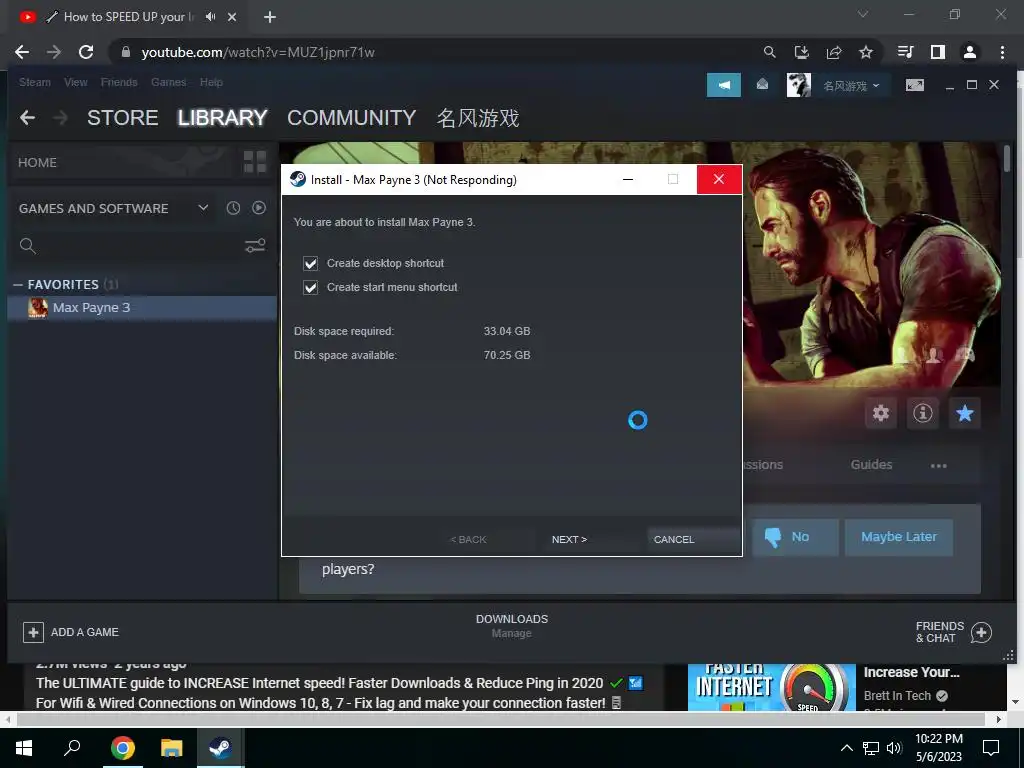Screen dimensions: 1024x768
Task: Switch to the LIBRARY tab
Action: tap(222, 118)
